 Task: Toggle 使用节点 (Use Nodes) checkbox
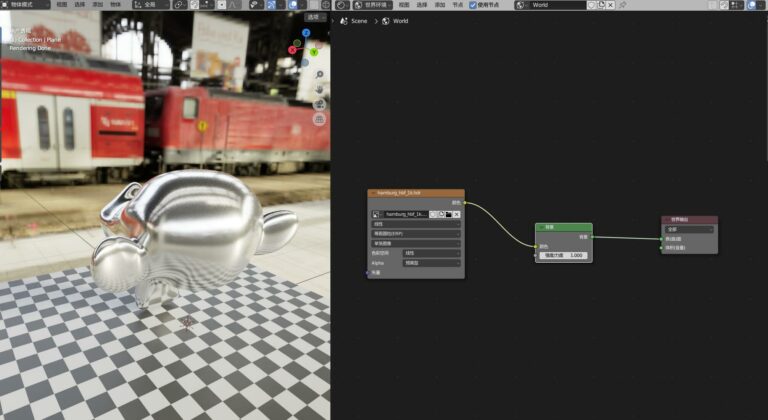pyautogui.click(x=473, y=5)
